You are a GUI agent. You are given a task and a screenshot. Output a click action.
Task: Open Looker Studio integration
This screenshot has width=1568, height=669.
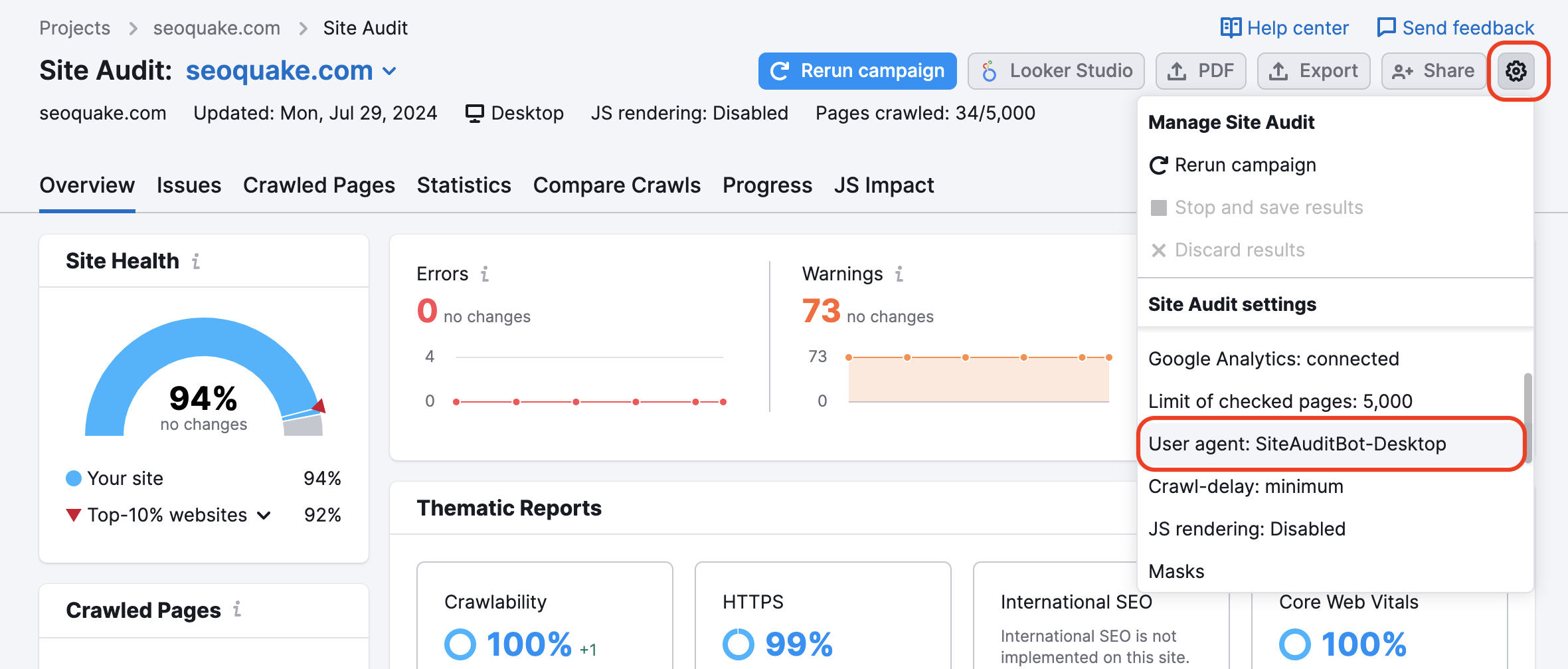(1056, 71)
